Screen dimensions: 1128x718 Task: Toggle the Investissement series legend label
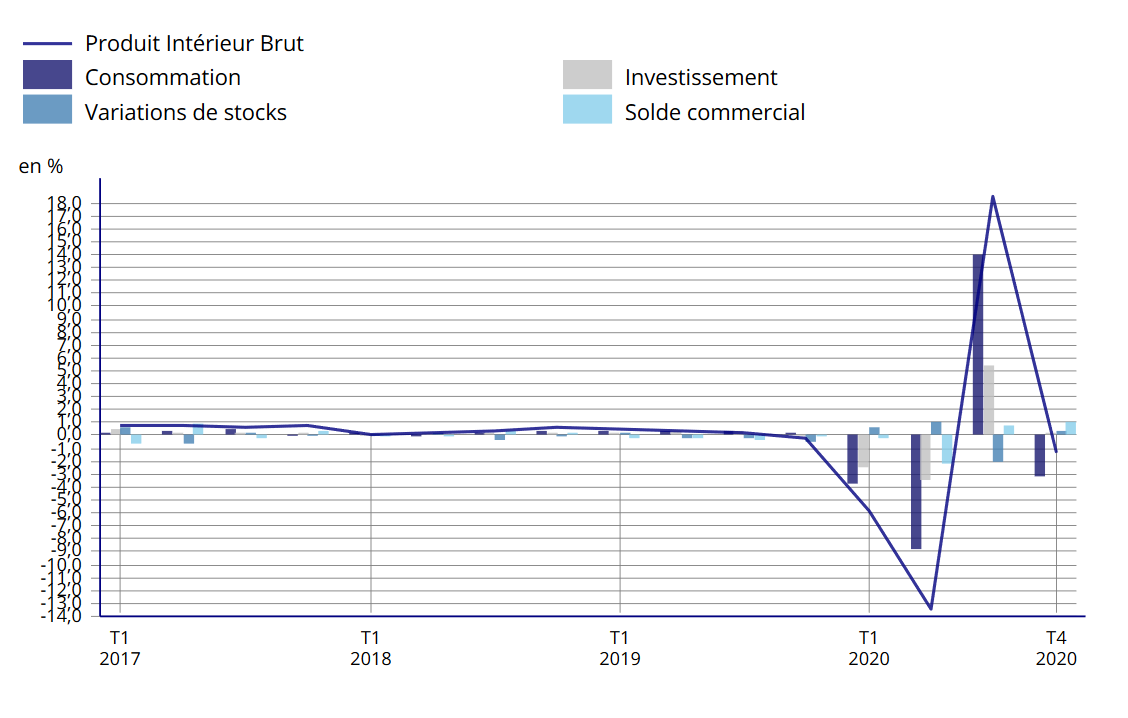pos(701,78)
